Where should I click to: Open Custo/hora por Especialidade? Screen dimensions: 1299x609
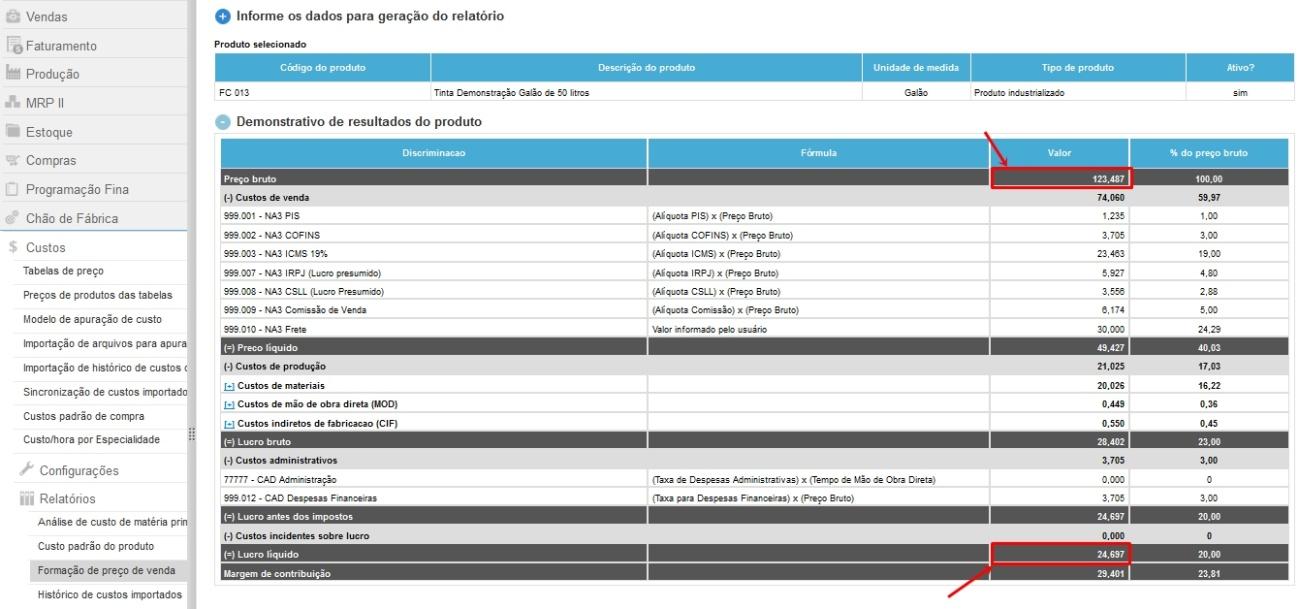coord(91,439)
